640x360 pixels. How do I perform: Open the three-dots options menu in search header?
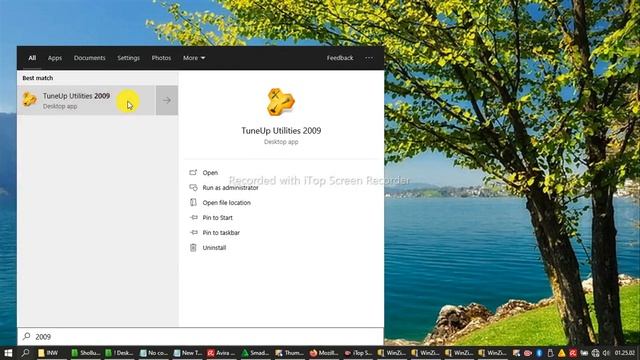click(x=369, y=58)
